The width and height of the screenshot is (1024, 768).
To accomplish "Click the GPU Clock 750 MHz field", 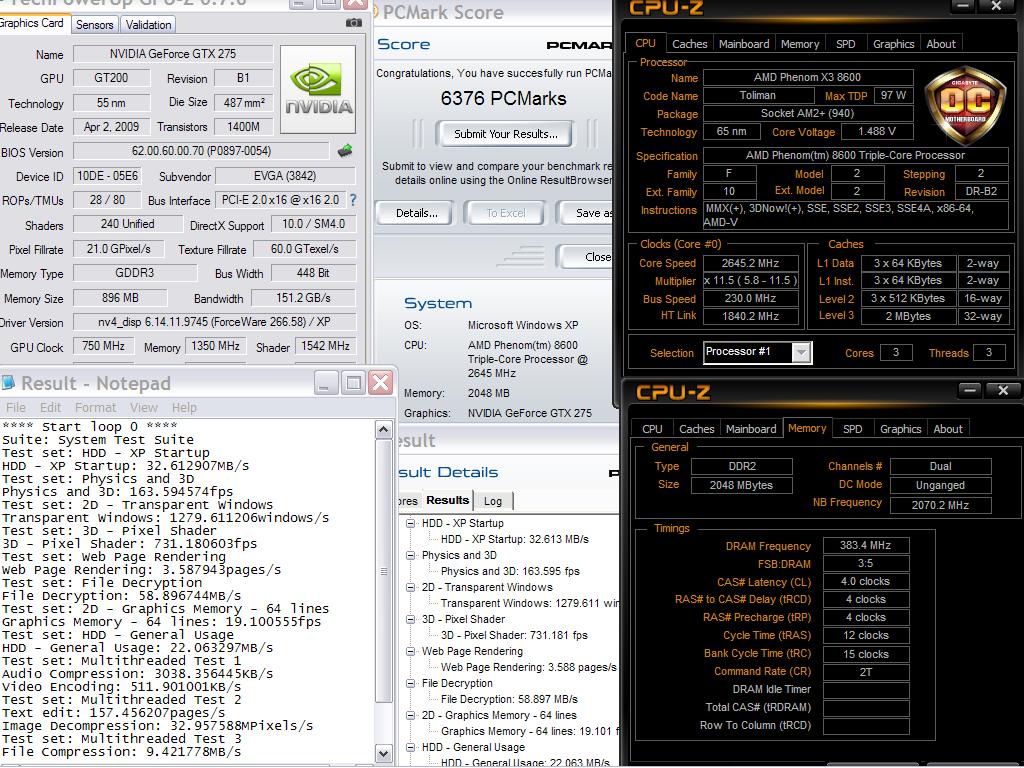I will pos(103,345).
